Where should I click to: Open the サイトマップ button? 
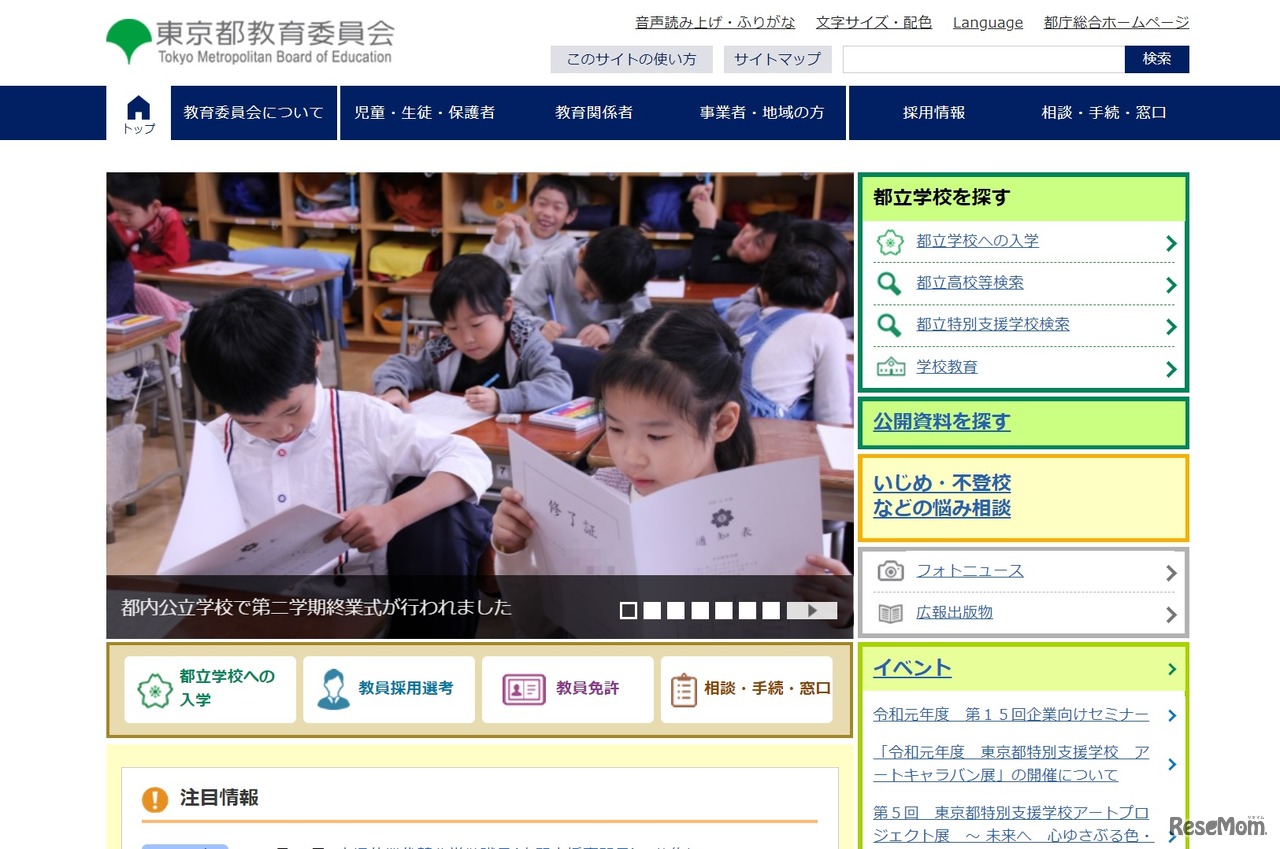pos(778,59)
